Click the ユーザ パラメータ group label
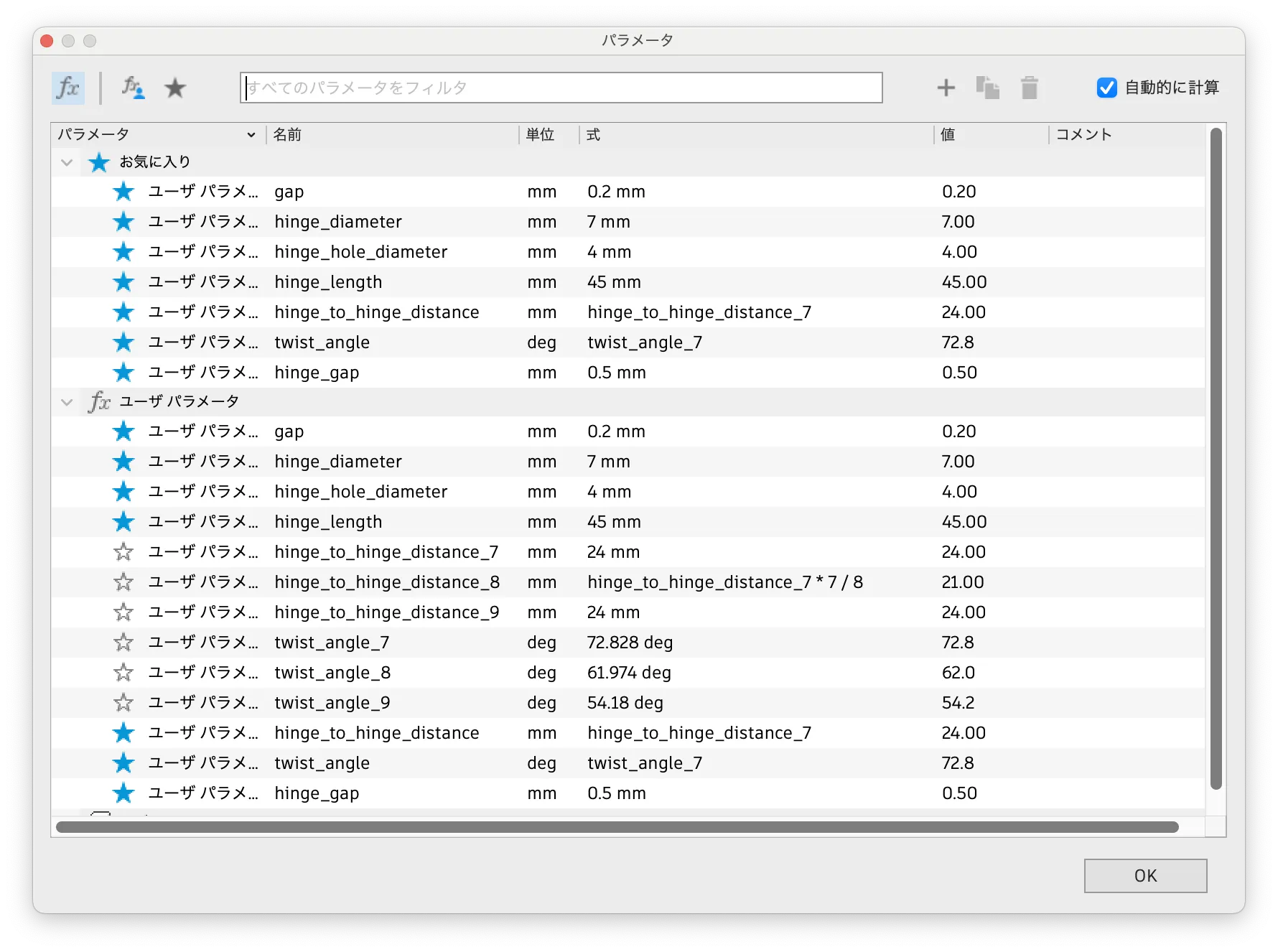 tap(179, 401)
